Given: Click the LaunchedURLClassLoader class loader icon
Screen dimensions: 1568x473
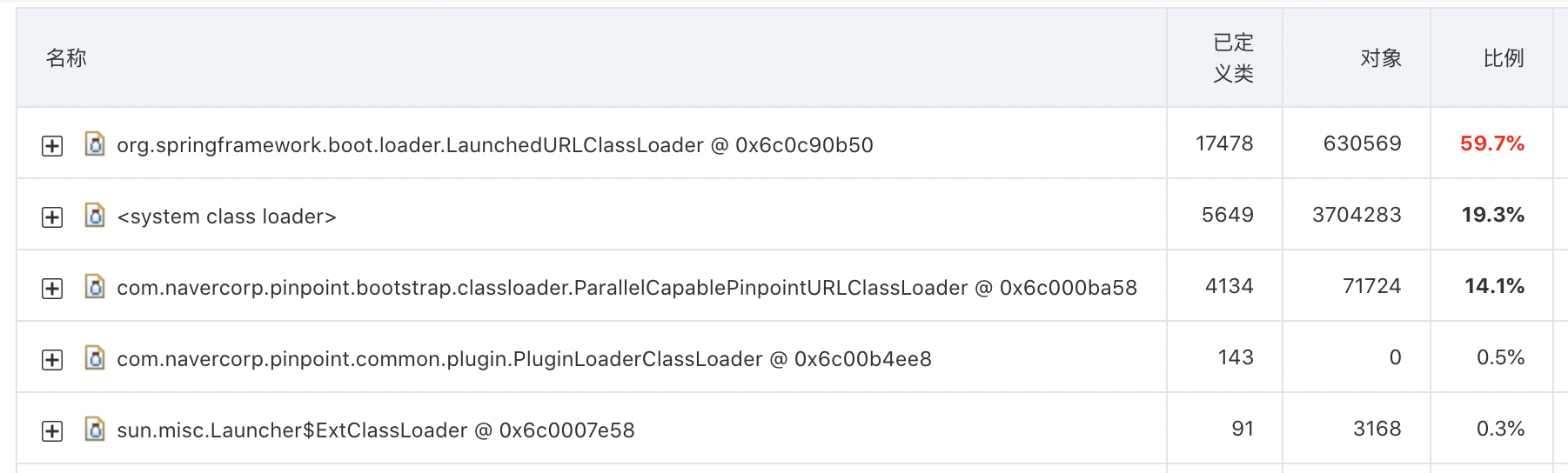Looking at the screenshot, I should pos(95,143).
